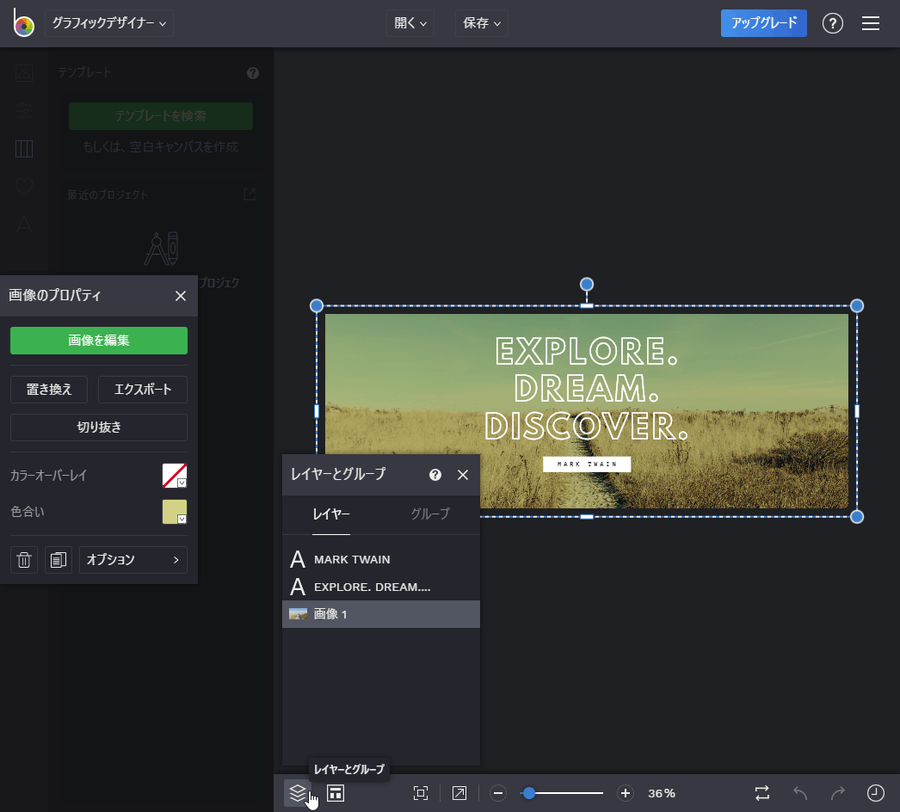Duplicate image with copy icon

[x=58, y=560]
